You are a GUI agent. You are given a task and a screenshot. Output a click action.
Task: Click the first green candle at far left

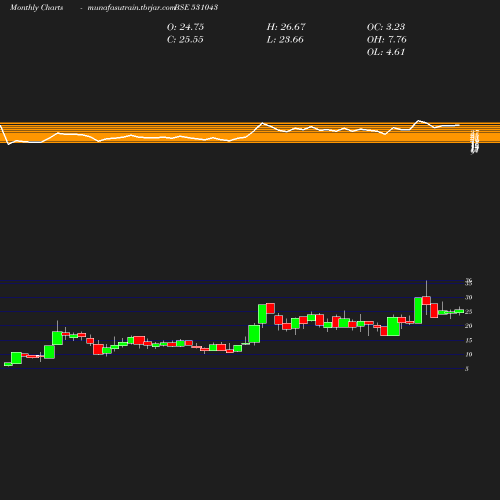point(8,364)
